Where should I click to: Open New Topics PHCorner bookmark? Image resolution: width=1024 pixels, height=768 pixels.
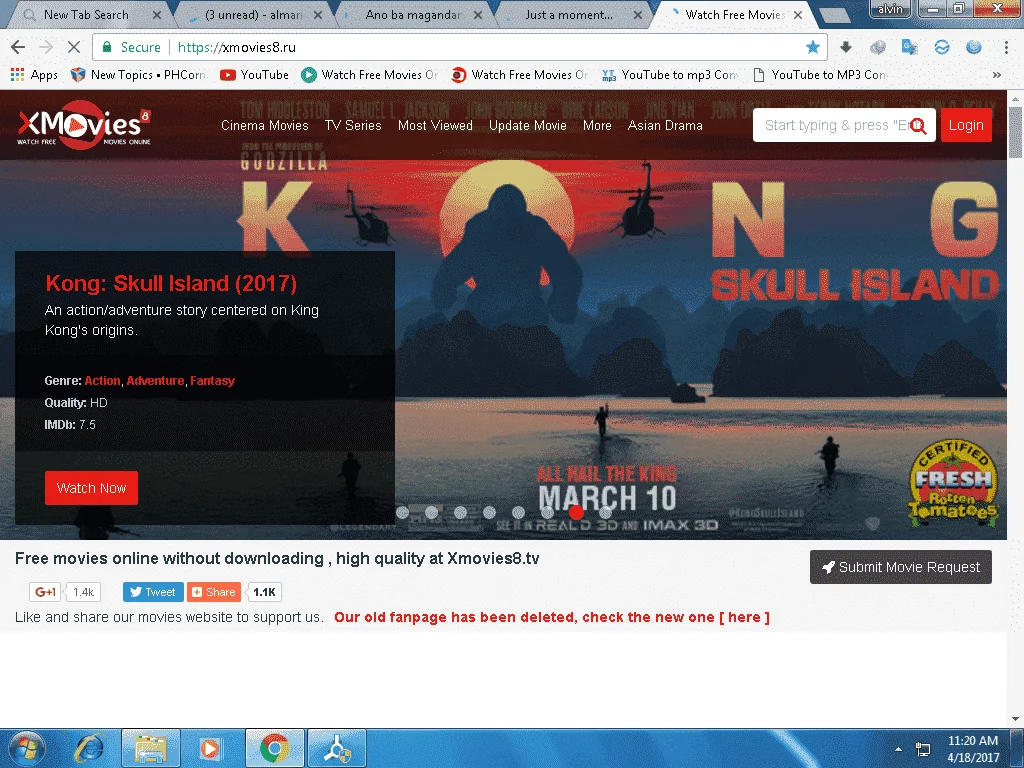138,75
